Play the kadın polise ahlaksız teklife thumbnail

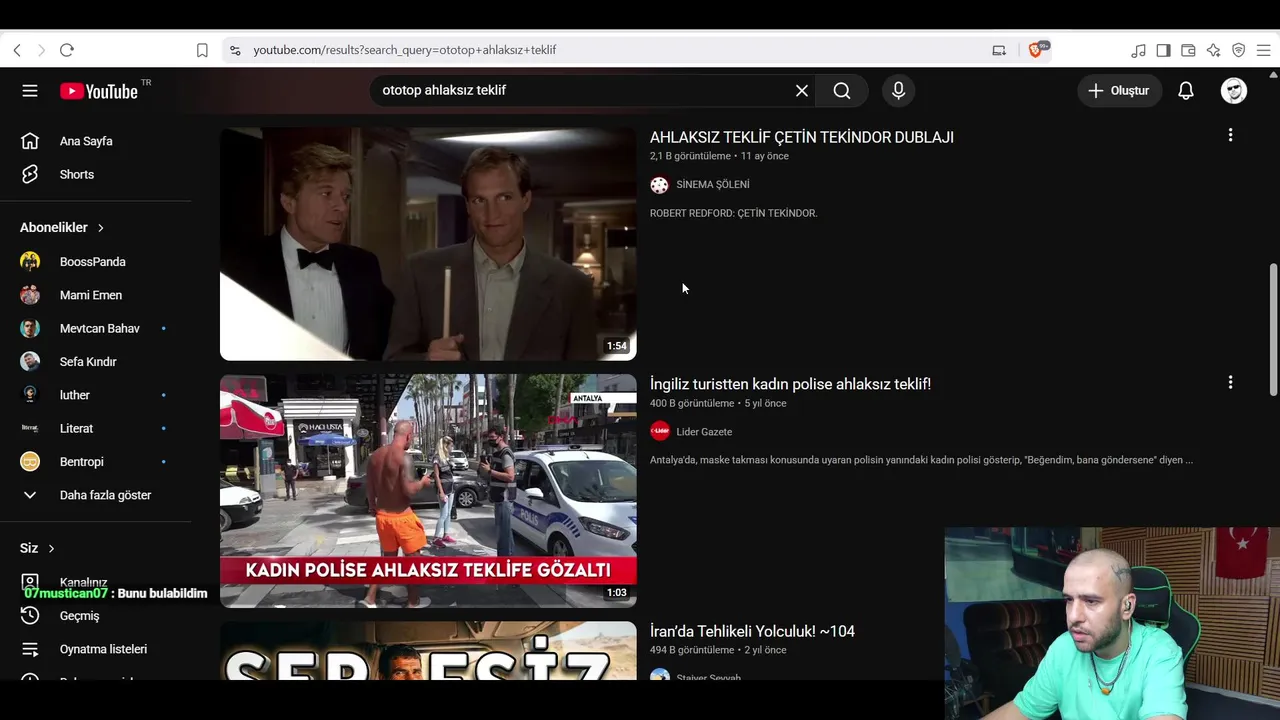[x=428, y=491]
